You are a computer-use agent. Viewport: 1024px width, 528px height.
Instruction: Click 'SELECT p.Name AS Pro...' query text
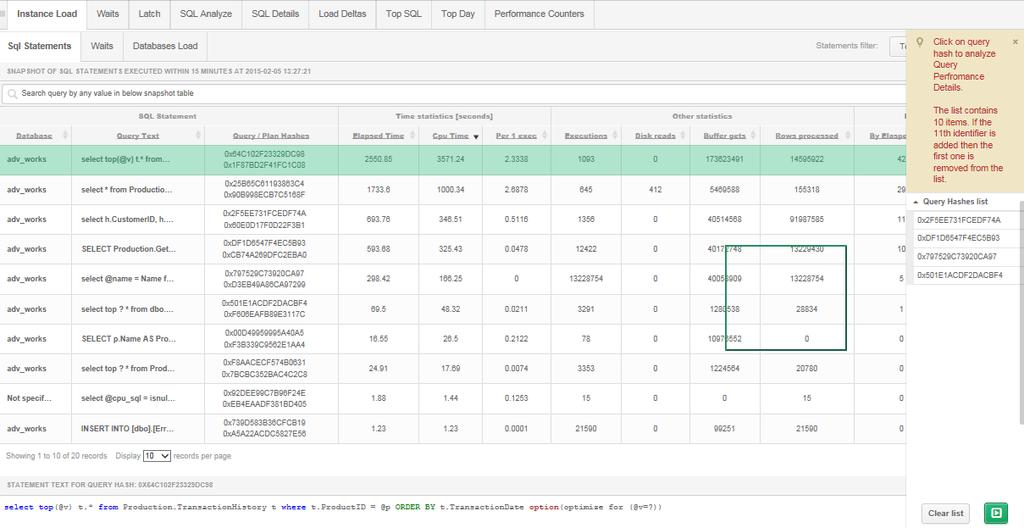point(129,338)
